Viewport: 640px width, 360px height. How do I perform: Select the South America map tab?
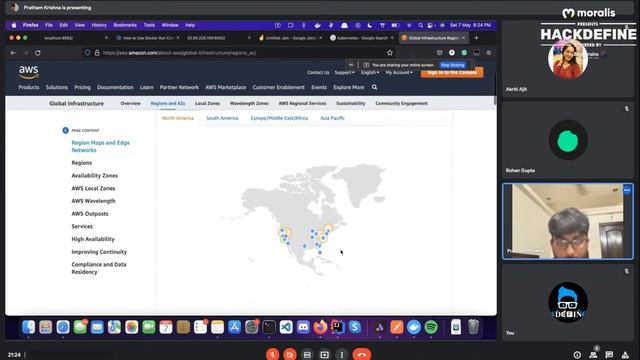(222, 118)
